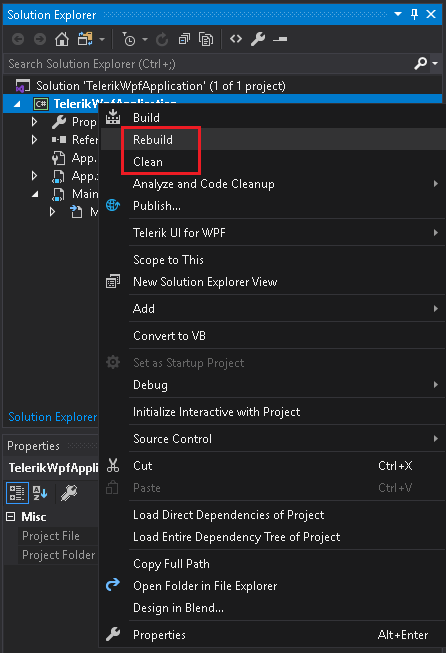
Task: Click the Pending Changes Filter clock icon
Action: [128, 39]
